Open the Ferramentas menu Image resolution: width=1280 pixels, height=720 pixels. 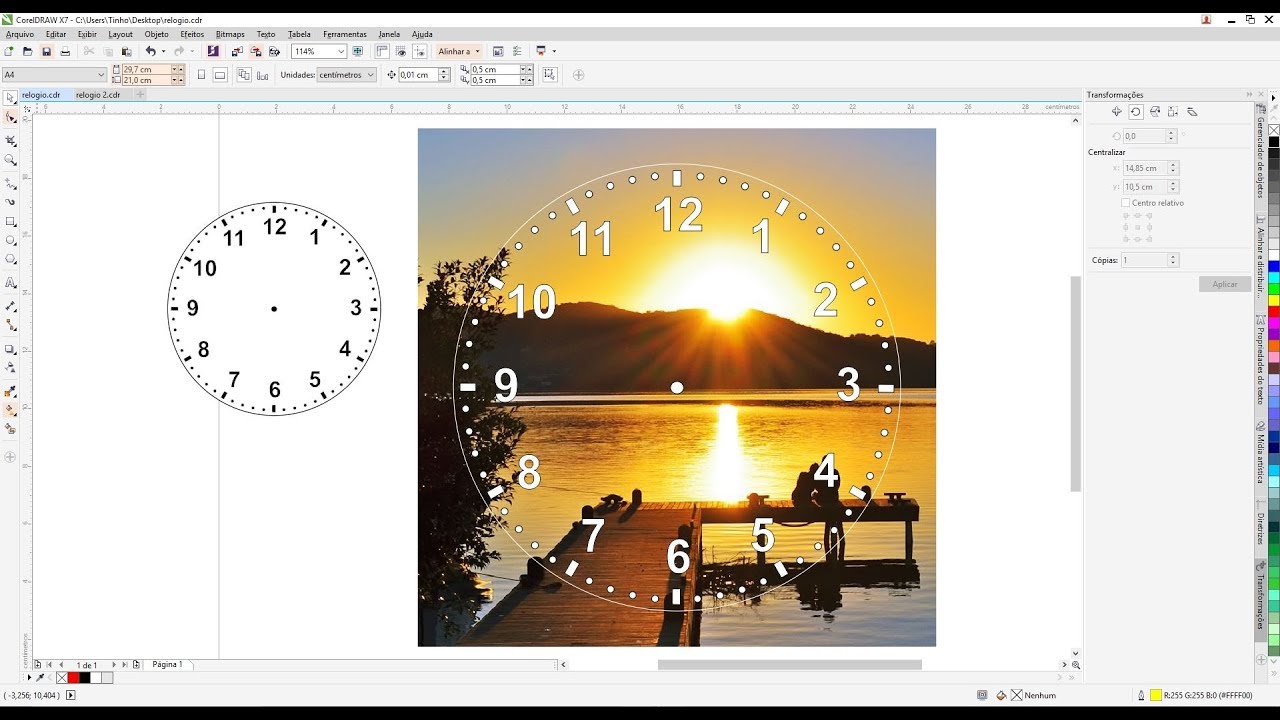pos(345,34)
